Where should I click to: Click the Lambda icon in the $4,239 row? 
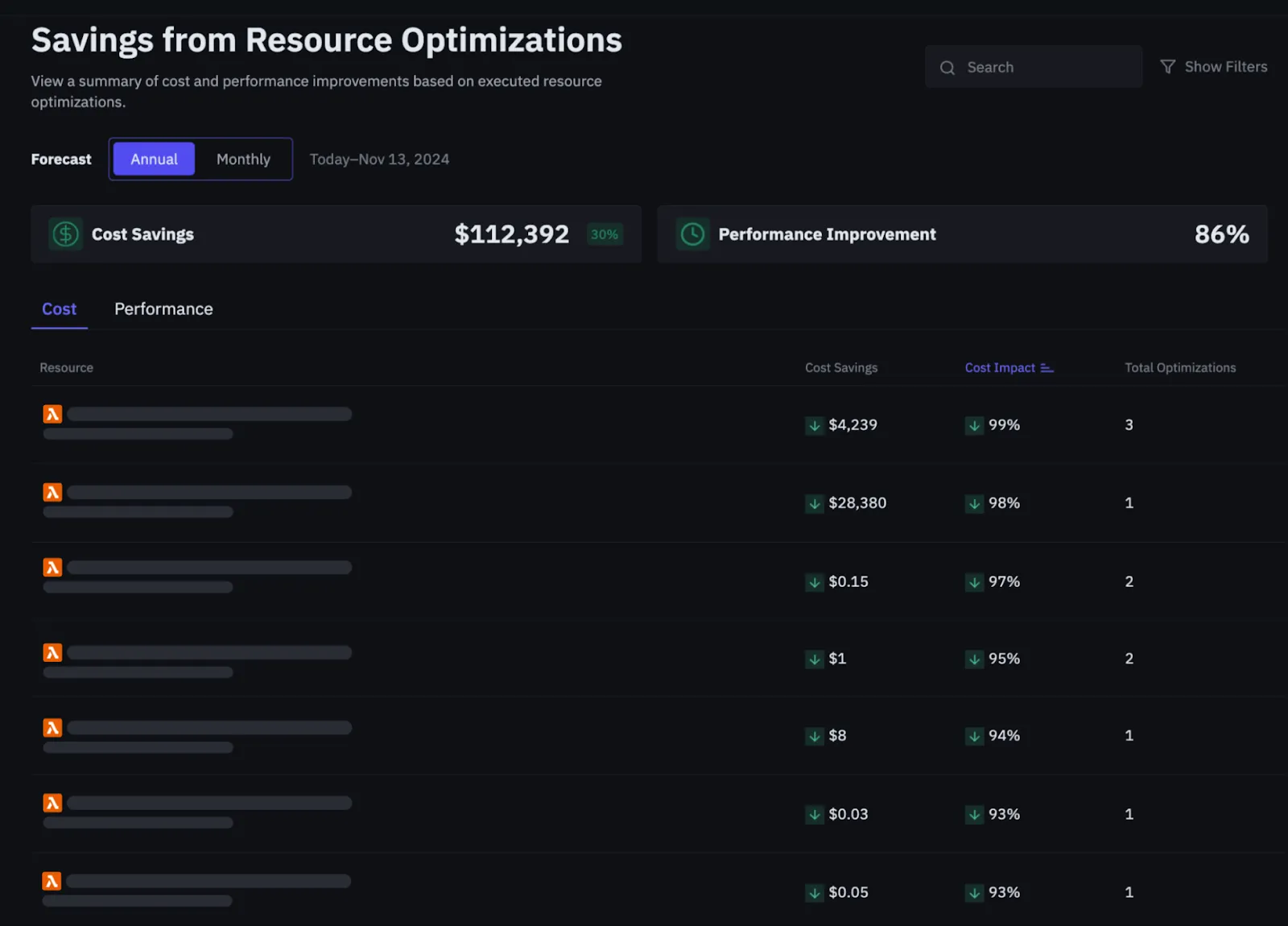click(x=52, y=414)
